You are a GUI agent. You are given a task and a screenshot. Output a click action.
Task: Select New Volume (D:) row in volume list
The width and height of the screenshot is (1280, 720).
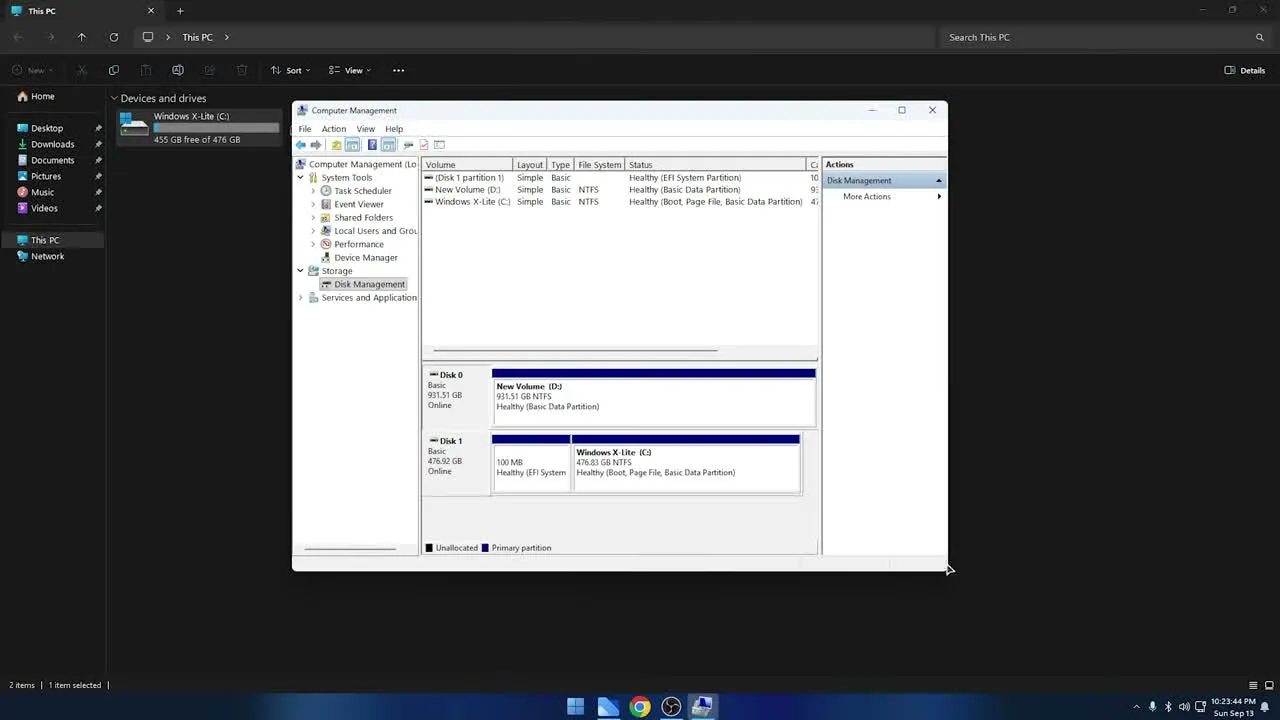[x=620, y=190]
